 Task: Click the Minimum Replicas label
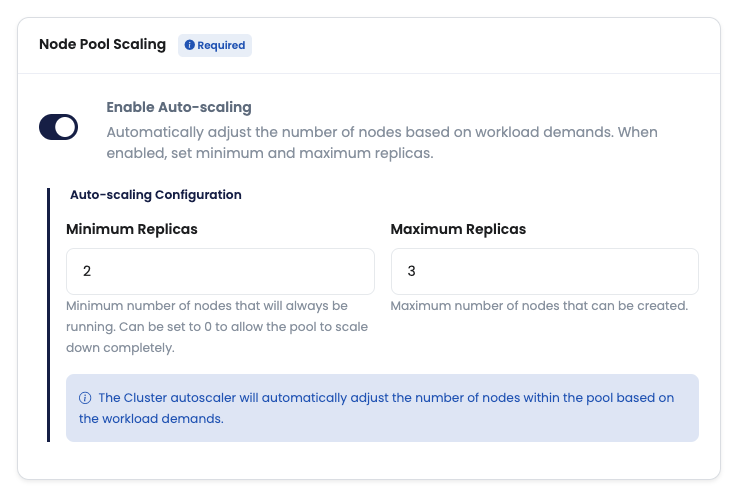click(x=132, y=229)
